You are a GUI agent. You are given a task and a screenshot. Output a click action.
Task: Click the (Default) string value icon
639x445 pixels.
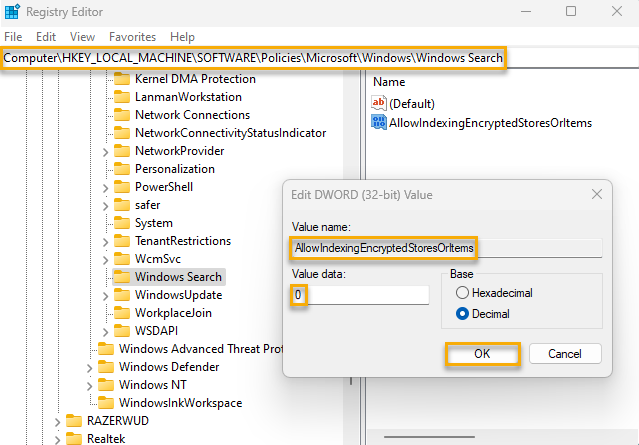pyautogui.click(x=378, y=104)
